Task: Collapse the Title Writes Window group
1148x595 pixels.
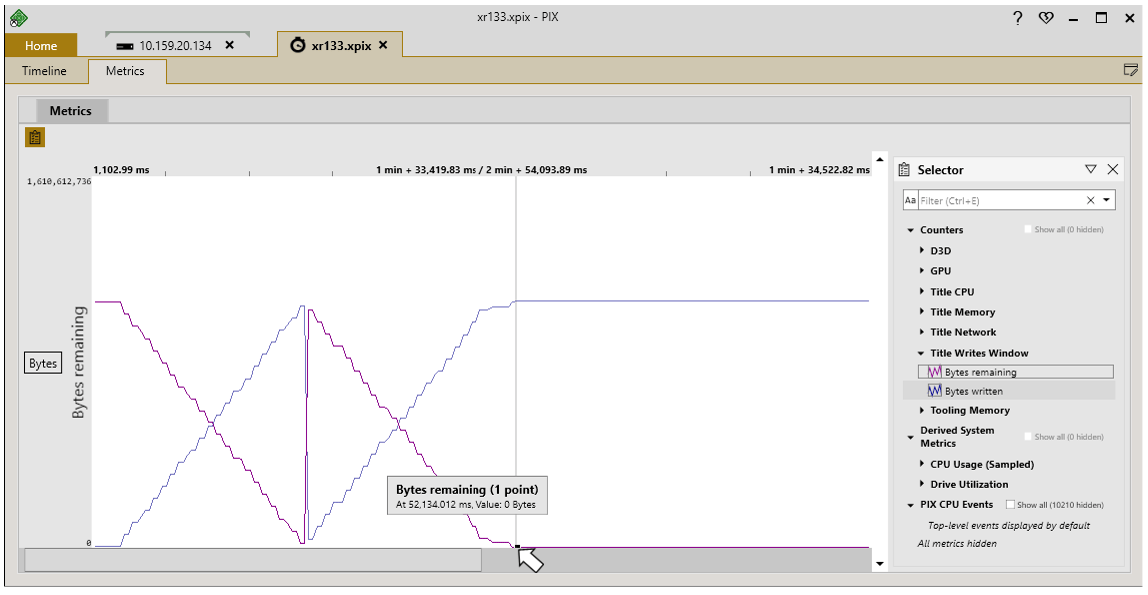Action: [921, 353]
